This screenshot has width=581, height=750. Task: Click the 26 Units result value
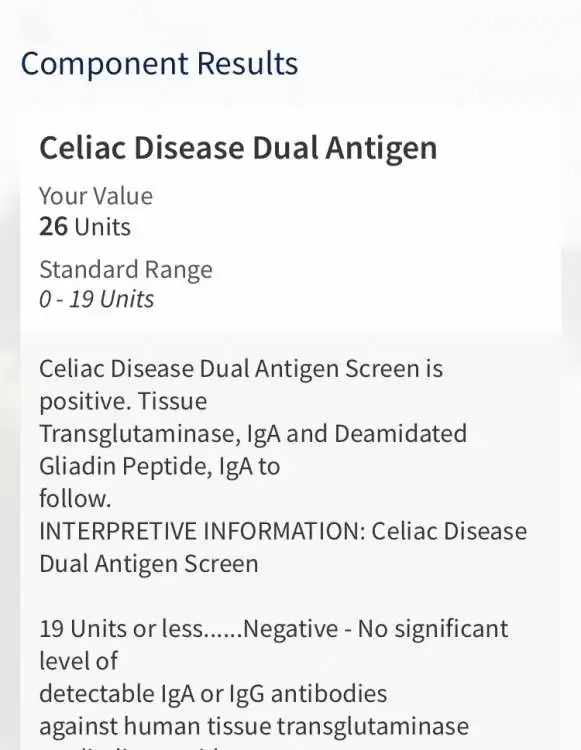click(x=85, y=226)
